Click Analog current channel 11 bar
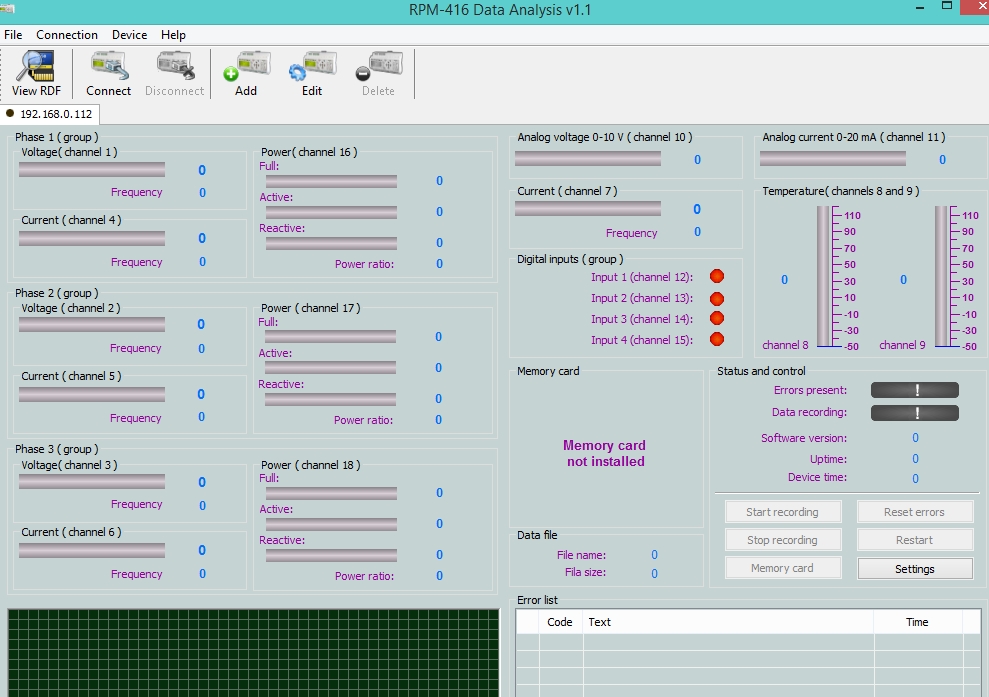 pos(833,158)
